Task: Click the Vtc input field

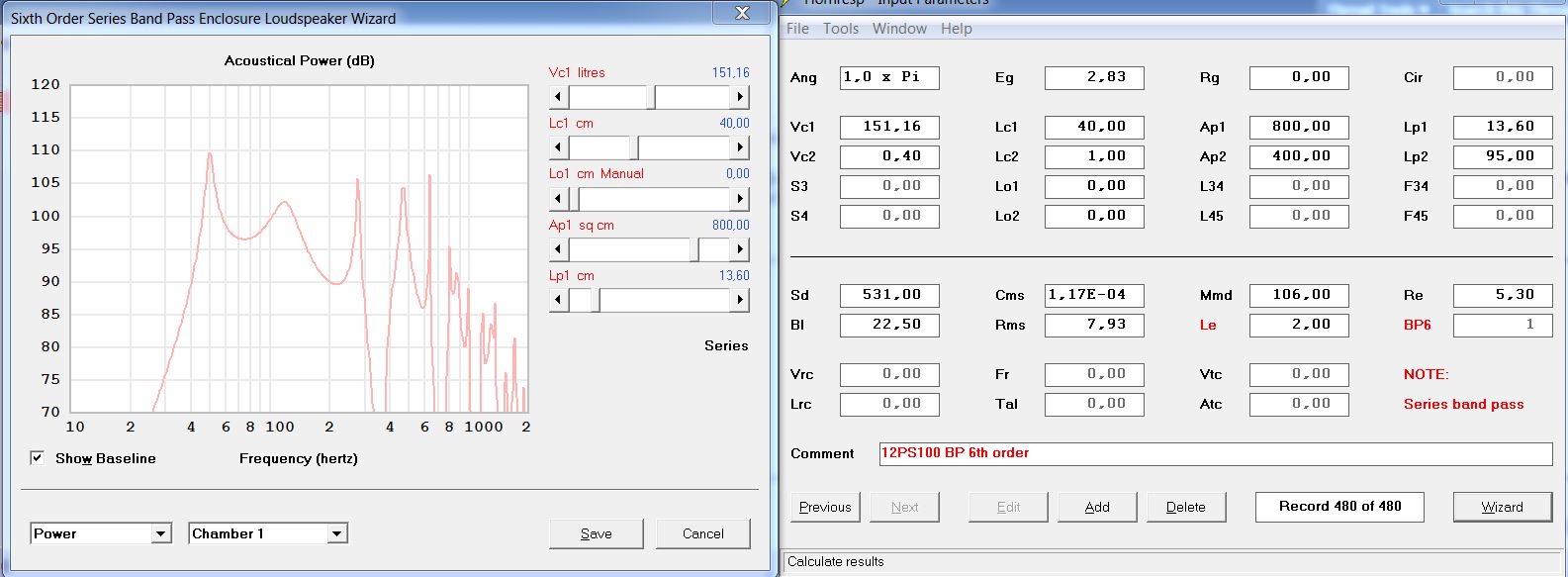Action: pyautogui.click(x=1299, y=374)
